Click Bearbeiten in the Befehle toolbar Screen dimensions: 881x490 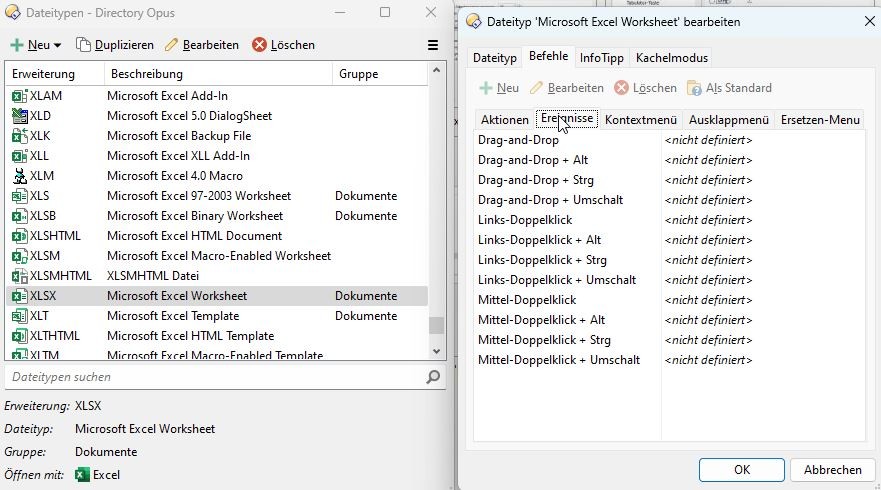[x=567, y=88]
